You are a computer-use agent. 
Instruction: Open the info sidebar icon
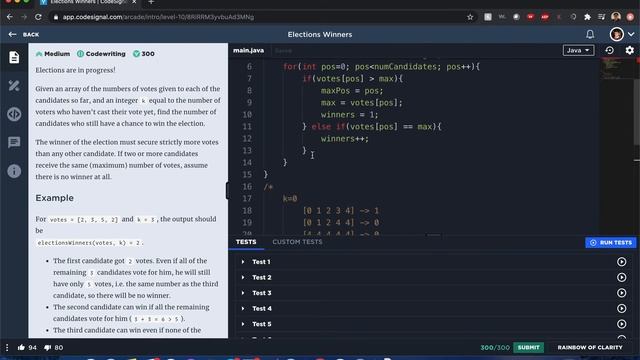[x=14, y=171]
